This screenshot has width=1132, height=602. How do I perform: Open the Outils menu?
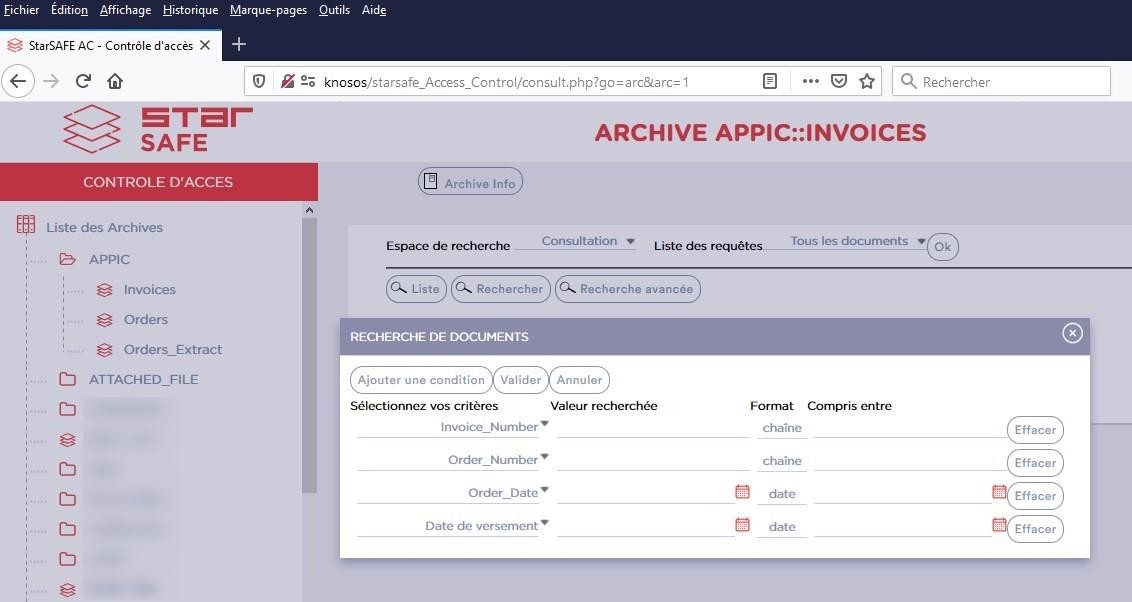click(334, 10)
